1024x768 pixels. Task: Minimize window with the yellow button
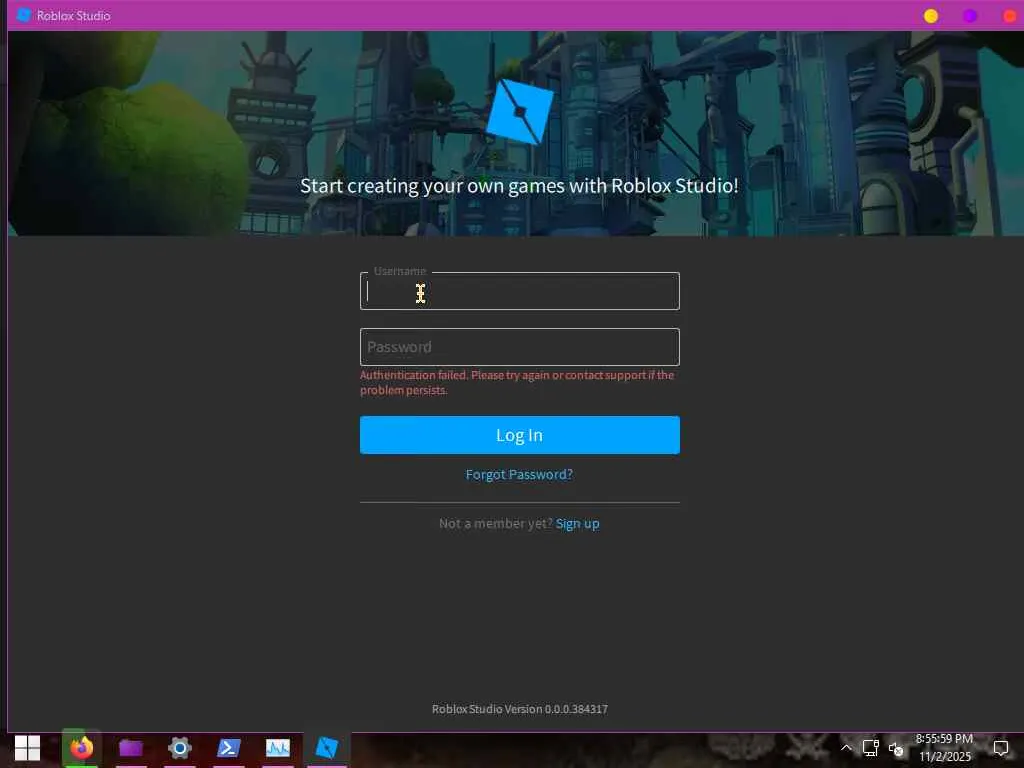[931, 16]
